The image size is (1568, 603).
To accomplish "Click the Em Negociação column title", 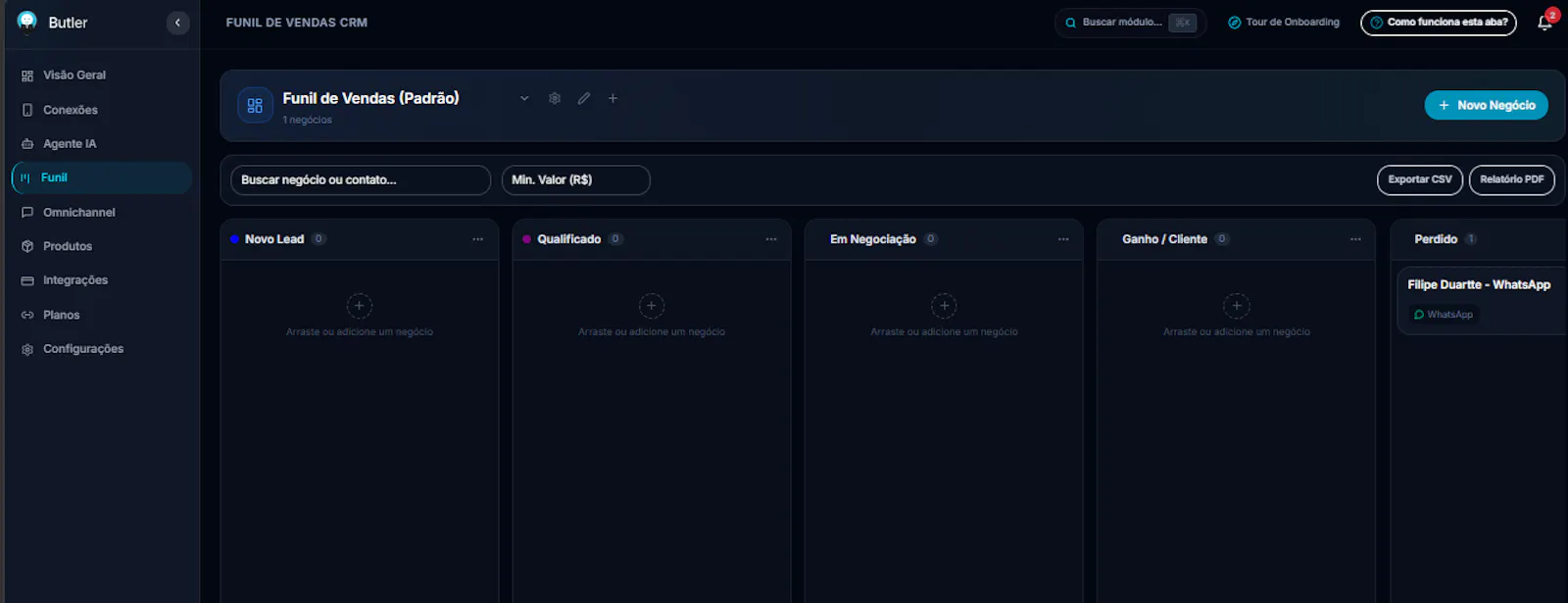I will point(873,239).
